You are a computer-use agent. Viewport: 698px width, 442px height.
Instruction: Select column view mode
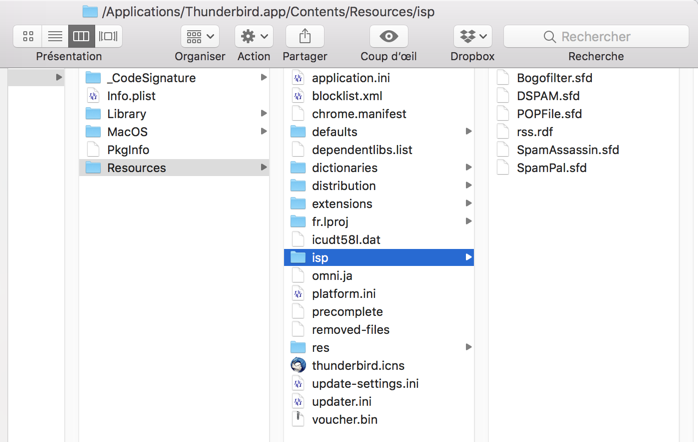tap(82, 36)
